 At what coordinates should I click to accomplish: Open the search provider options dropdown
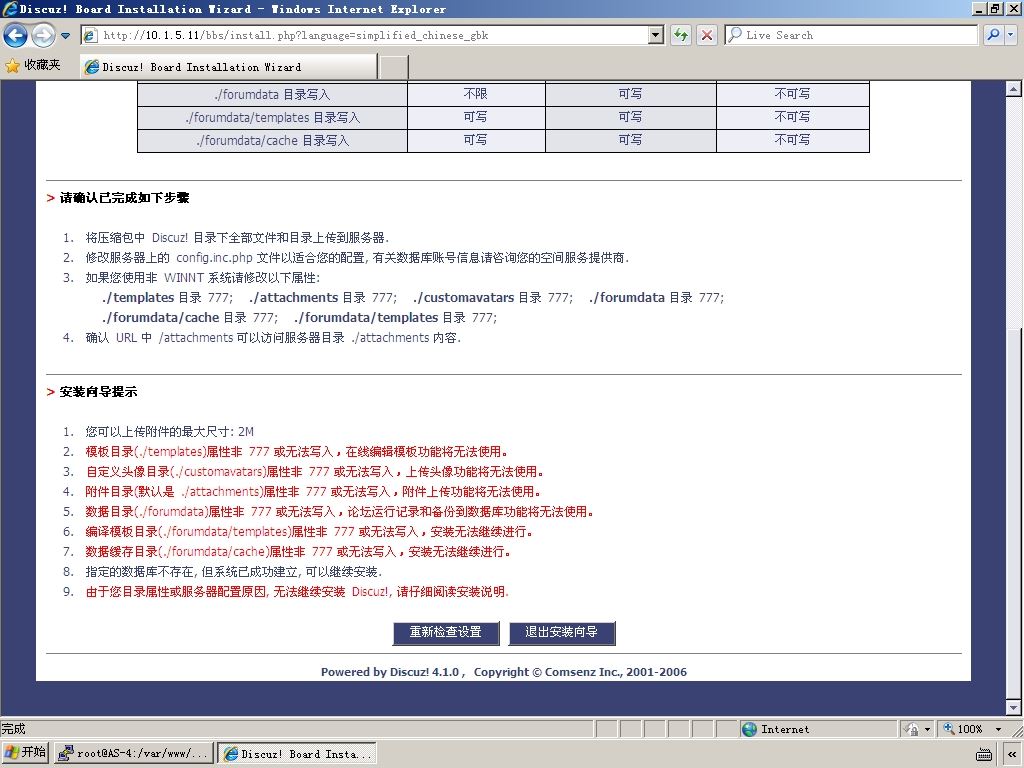point(1011,35)
